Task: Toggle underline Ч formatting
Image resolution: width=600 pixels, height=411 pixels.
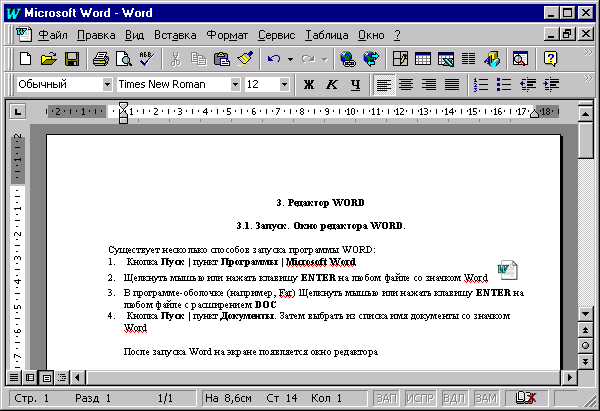Action: click(355, 84)
